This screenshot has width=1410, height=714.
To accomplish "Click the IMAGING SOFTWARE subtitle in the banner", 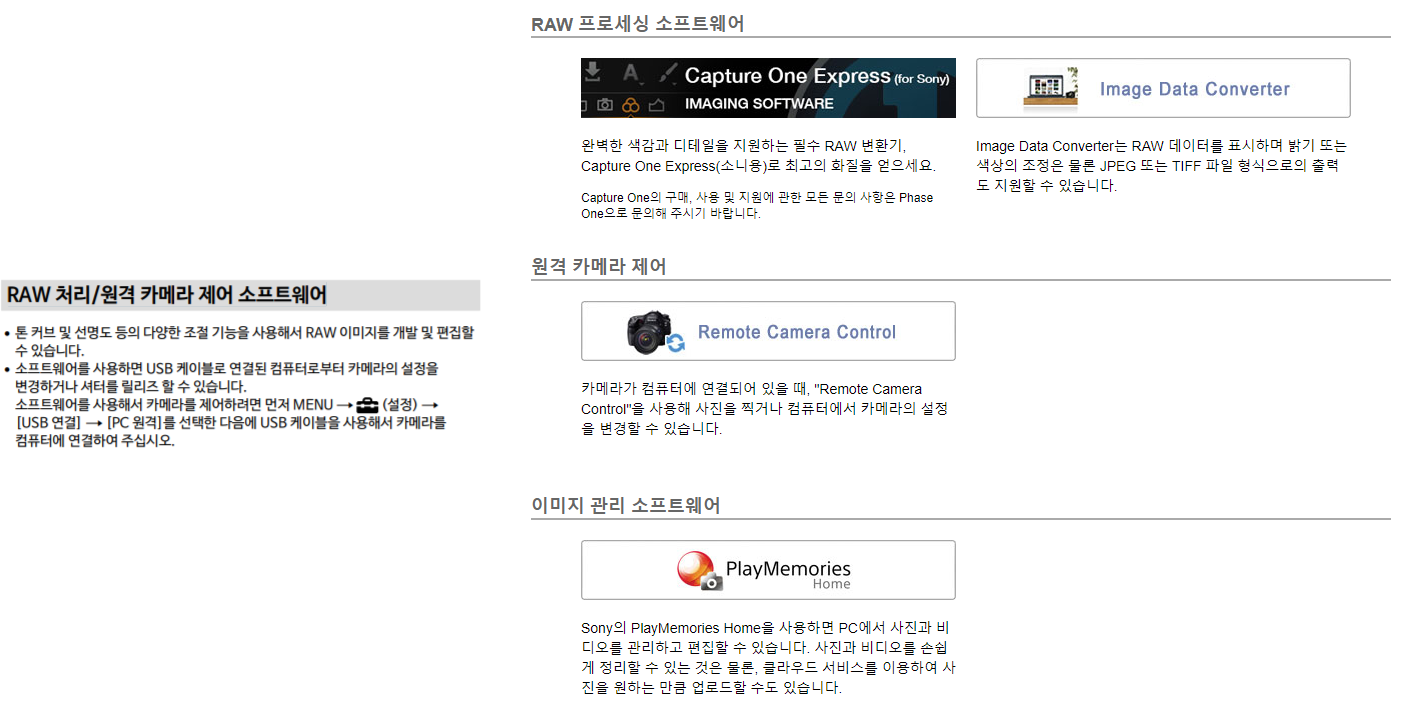I will (x=758, y=103).
